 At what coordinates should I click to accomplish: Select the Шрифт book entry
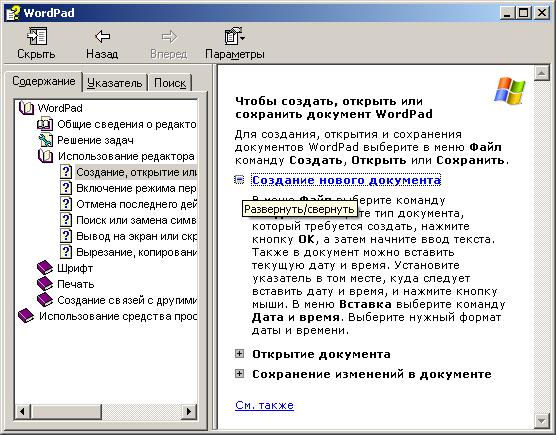75,268
